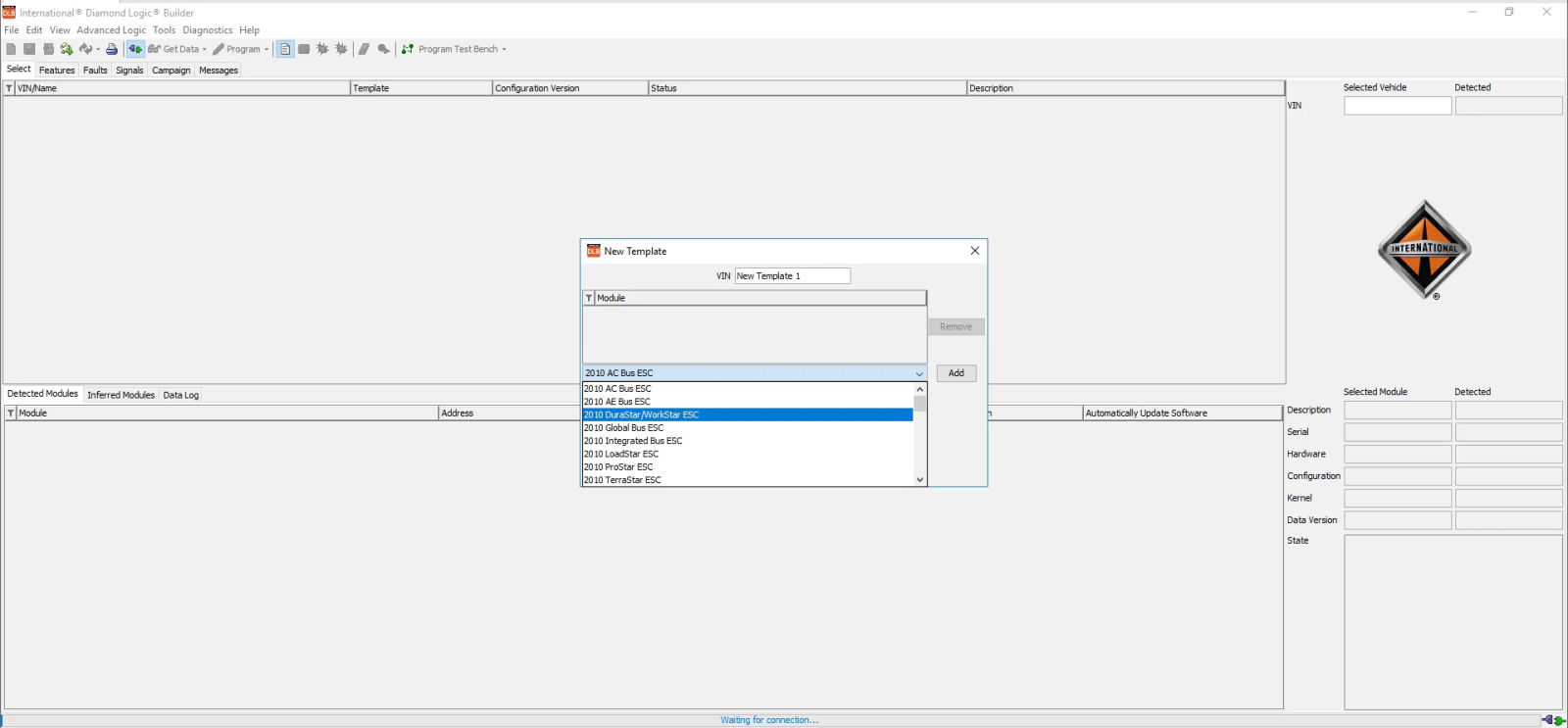Open the Edit menu
This screenshot has height=728, width=1568.
tap(34, 30)
